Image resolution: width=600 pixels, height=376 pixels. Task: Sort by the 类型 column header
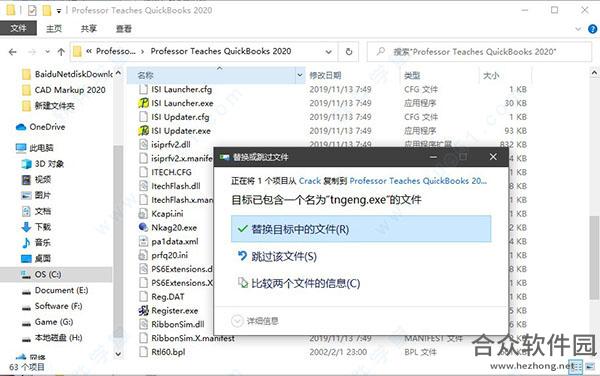pos(412,75)
